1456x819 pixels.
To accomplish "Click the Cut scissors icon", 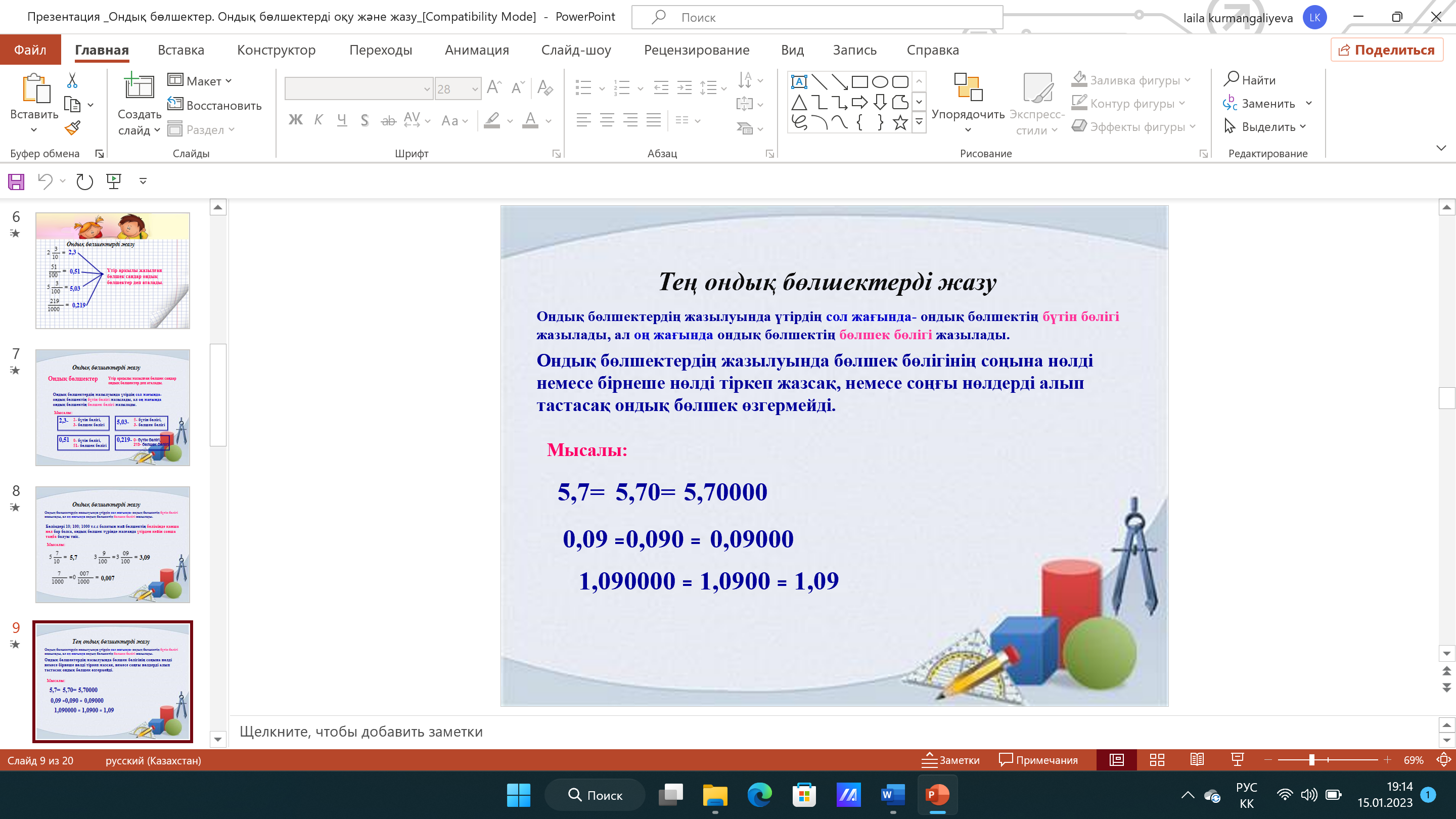I will (72, 80).
